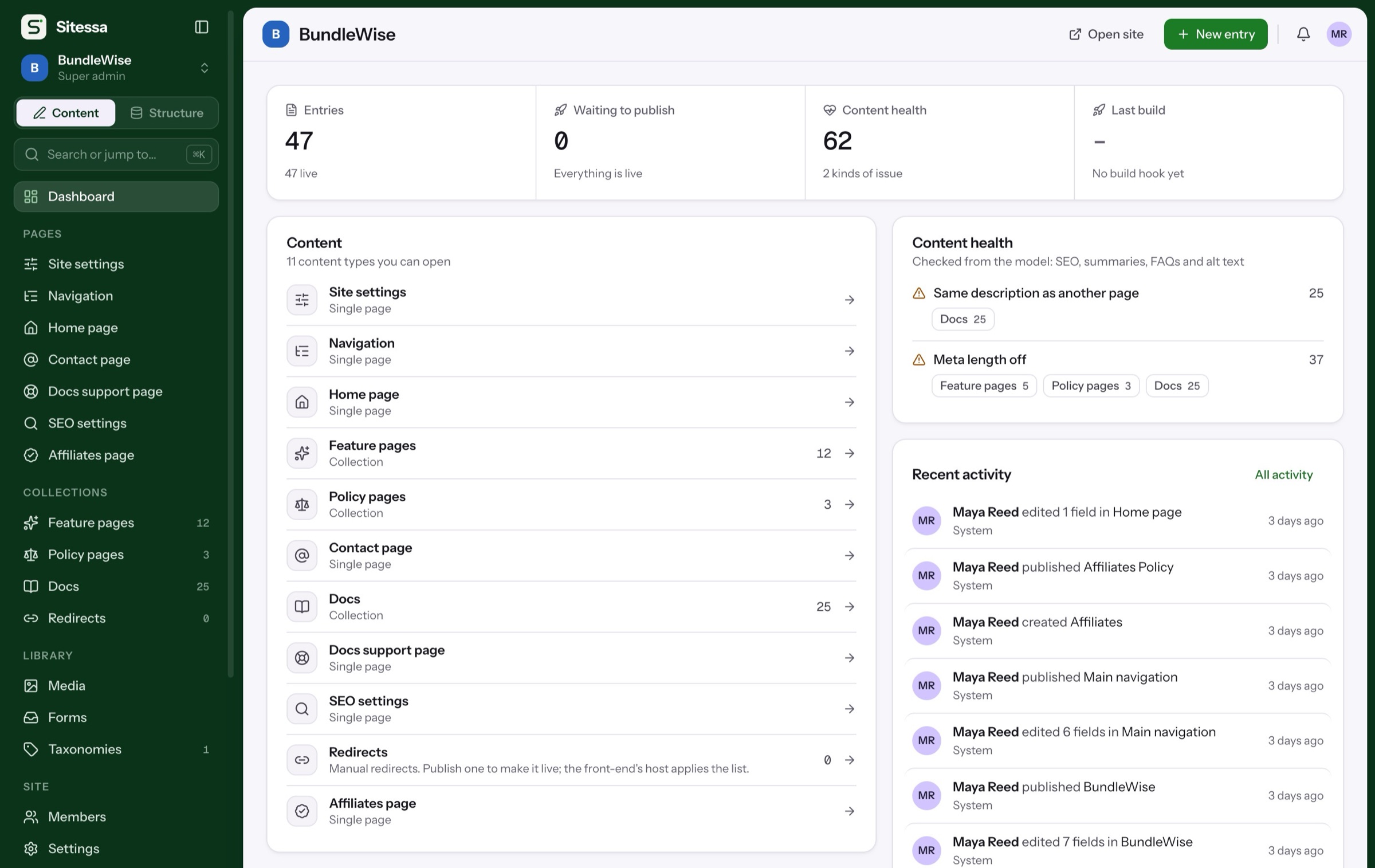Click the Navigation tree icon in Content list
Screen dimensions: 1375x868
[302, 351]
